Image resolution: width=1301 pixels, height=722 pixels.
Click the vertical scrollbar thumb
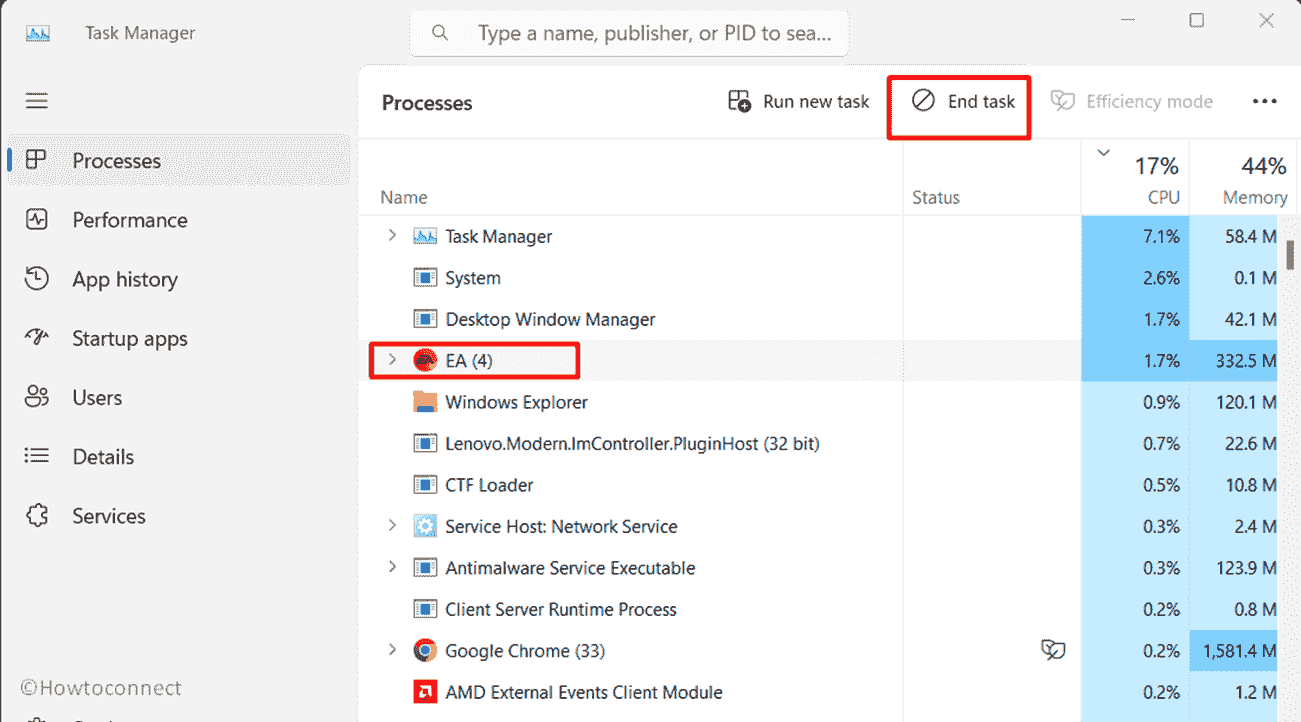click(1292, 255)
